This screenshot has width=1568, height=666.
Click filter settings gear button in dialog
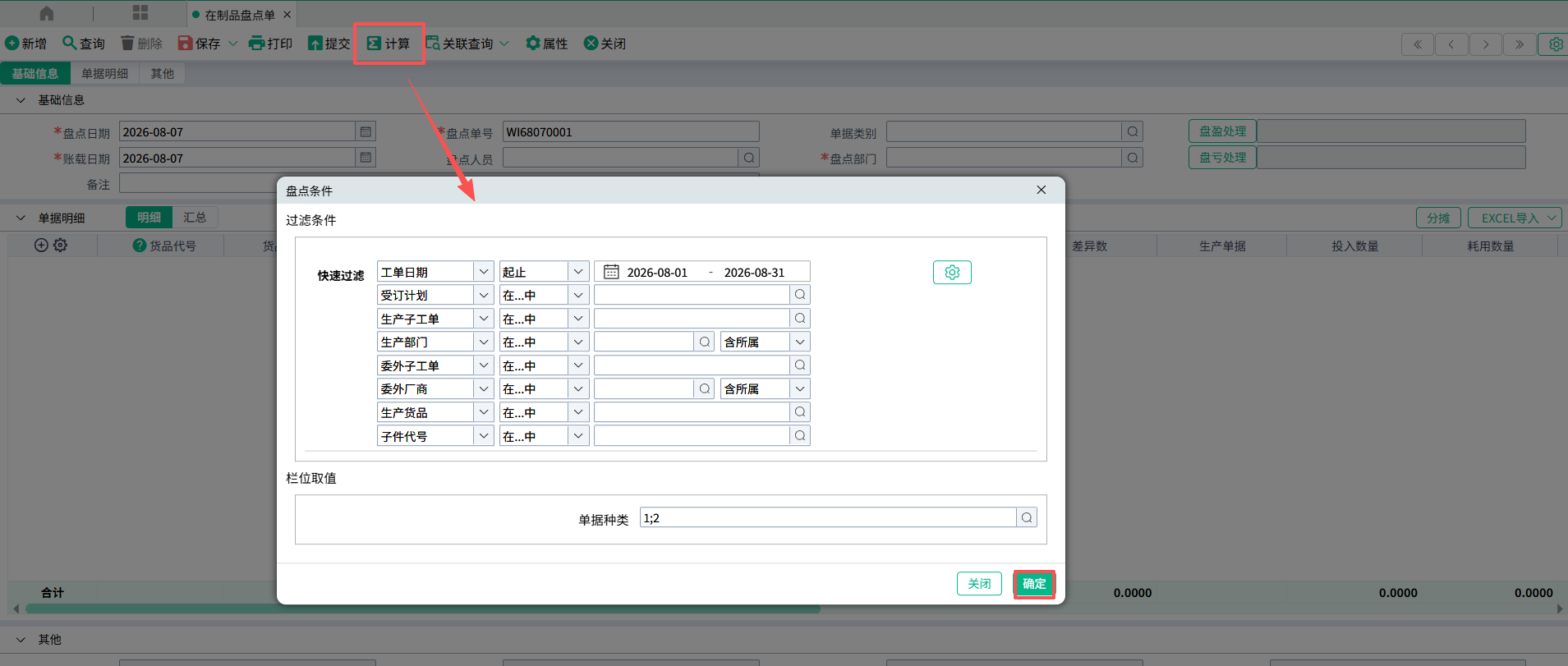pos(952,272)
